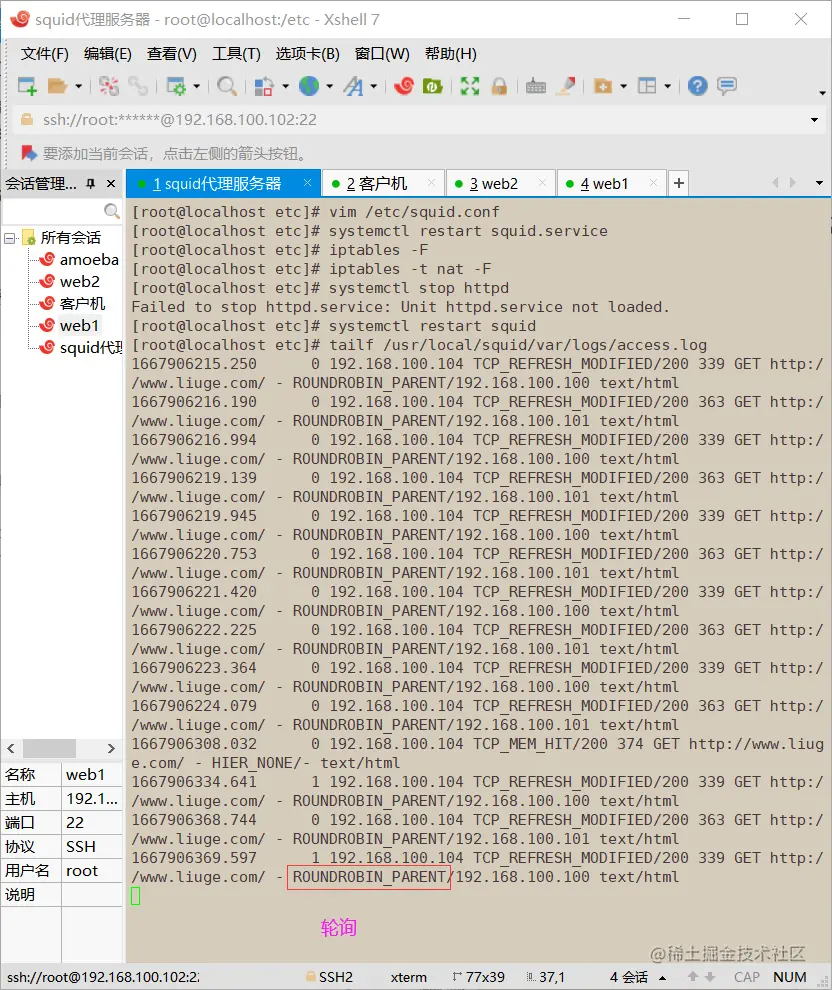The height and width of the screenshot is (990, 832).
Task: Open the 工具(T) menu
Action: (x=236, y=54)
